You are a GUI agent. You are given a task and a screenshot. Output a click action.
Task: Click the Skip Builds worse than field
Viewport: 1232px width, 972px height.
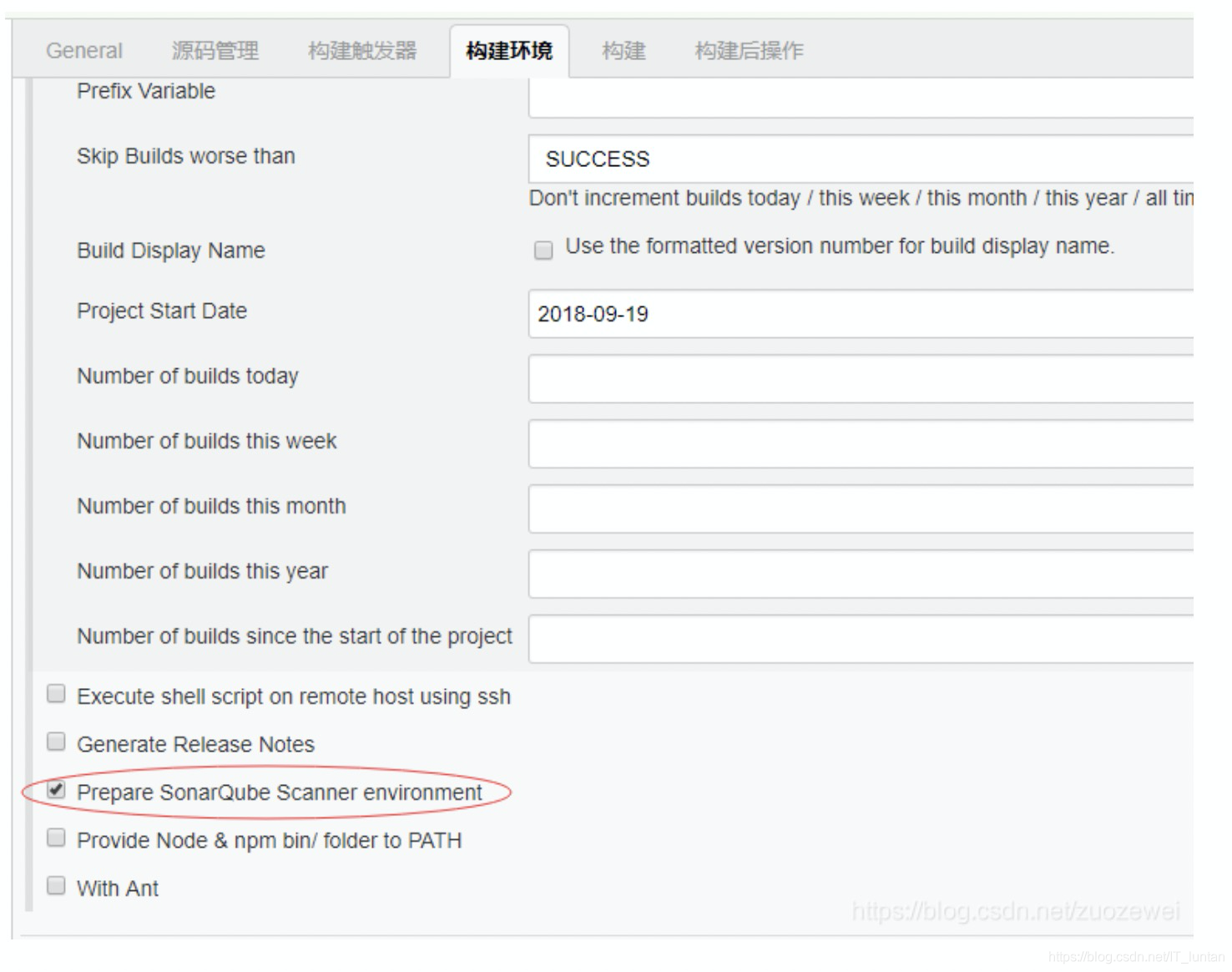click(861, 159)
